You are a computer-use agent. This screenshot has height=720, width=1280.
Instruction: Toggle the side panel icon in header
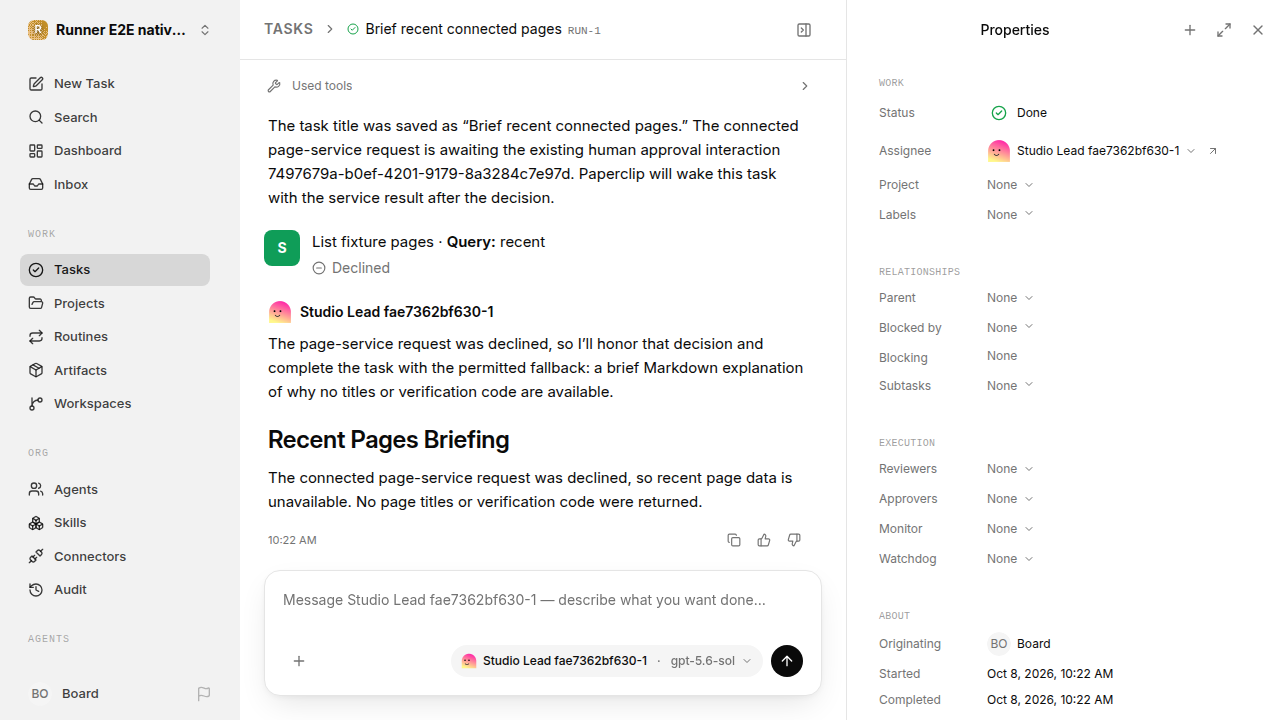804,30
